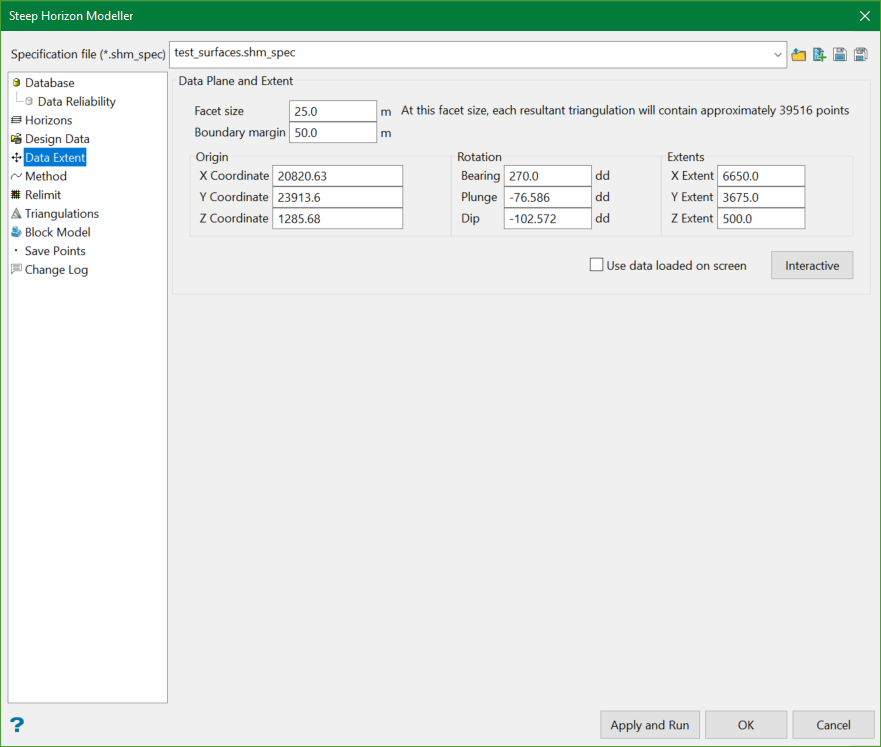Click the Apply and Run button
Viewport: 881px width, 747px height.
pos(650,725)
